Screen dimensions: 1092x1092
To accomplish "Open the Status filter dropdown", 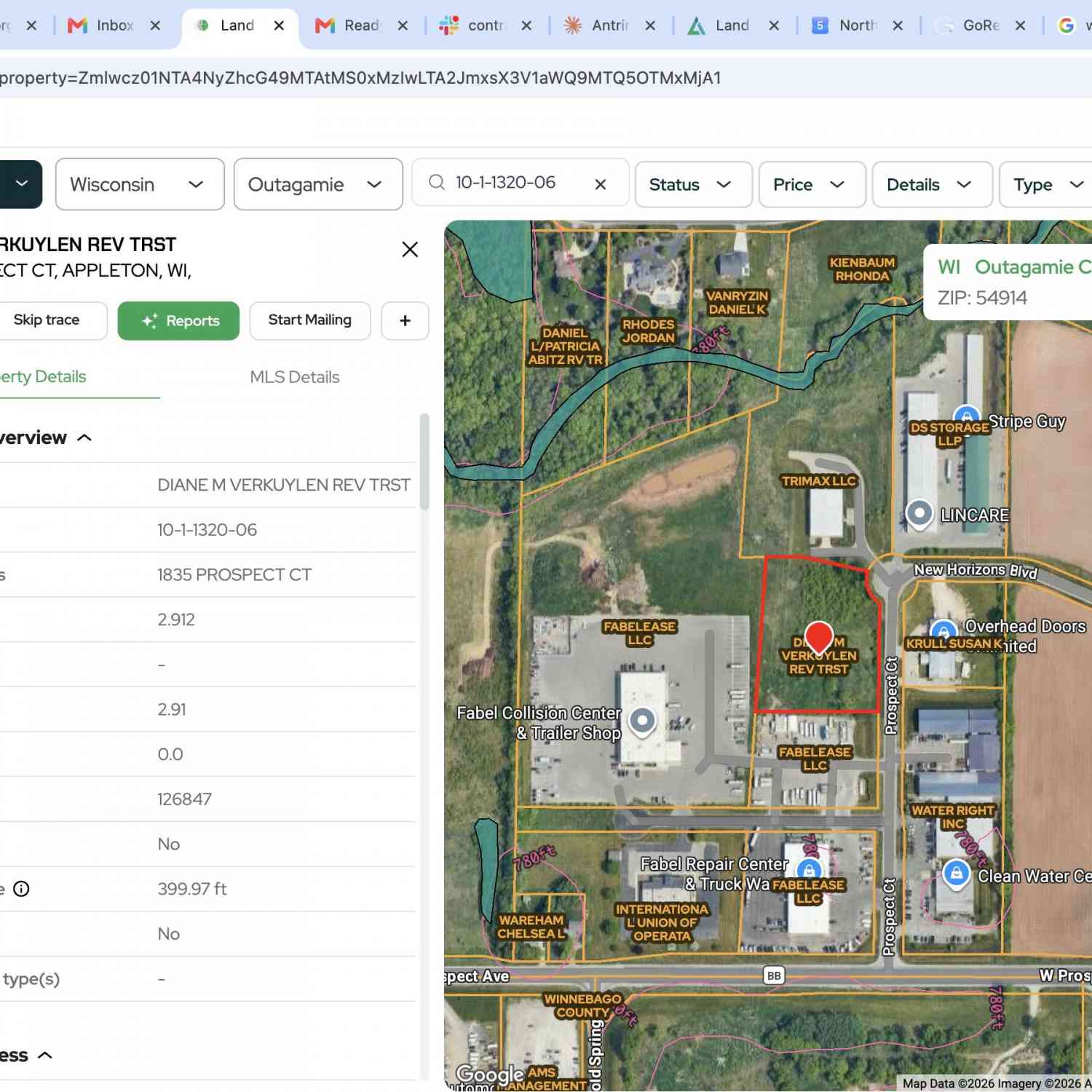I will [693, 184].
